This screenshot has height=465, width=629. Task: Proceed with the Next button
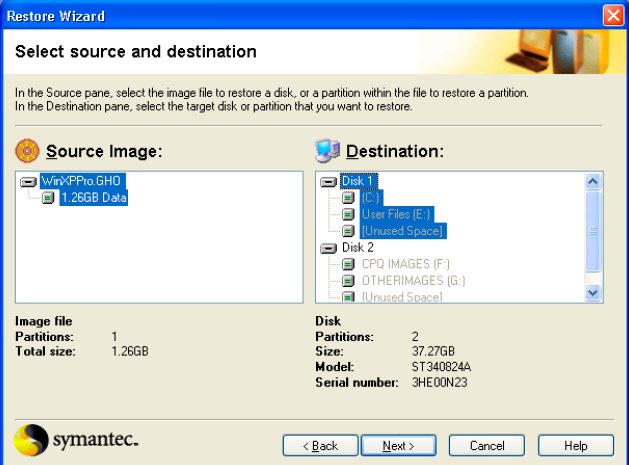point(398,445)
